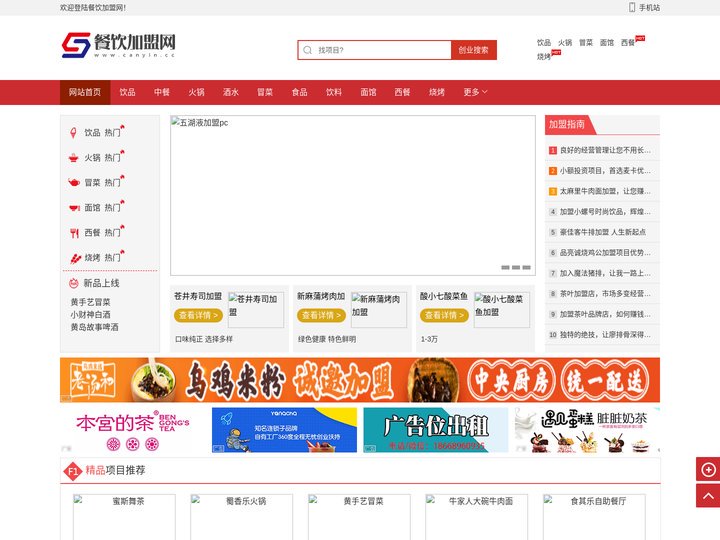Click the 面馆 bowl icon in the sidebar
Screen dimensions: 720x540
click(74, 208)
